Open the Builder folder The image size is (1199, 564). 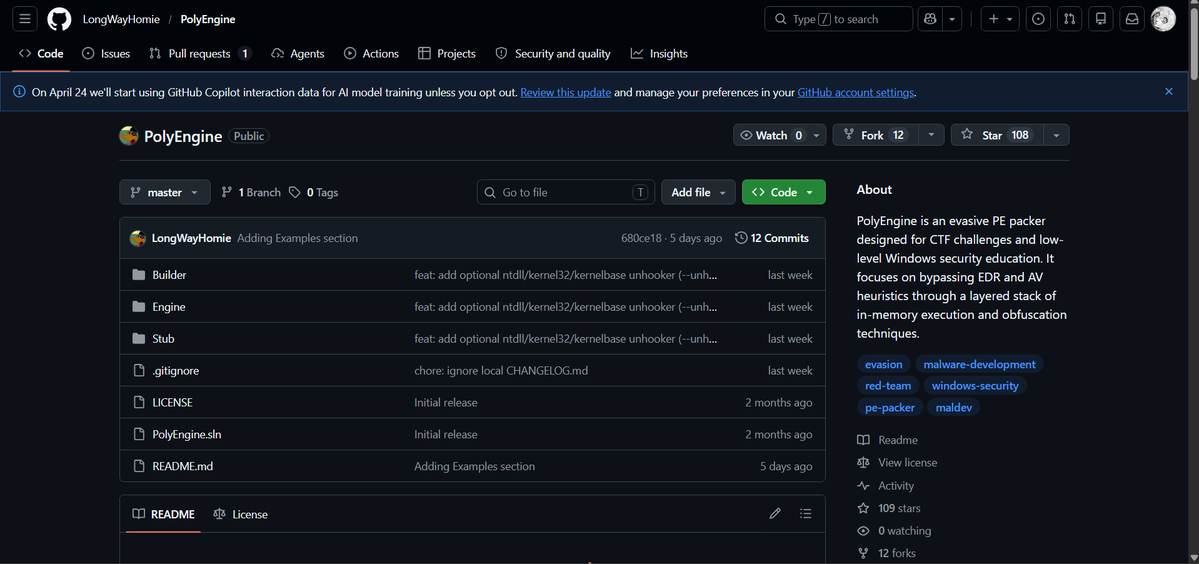(x=169, y=275)
